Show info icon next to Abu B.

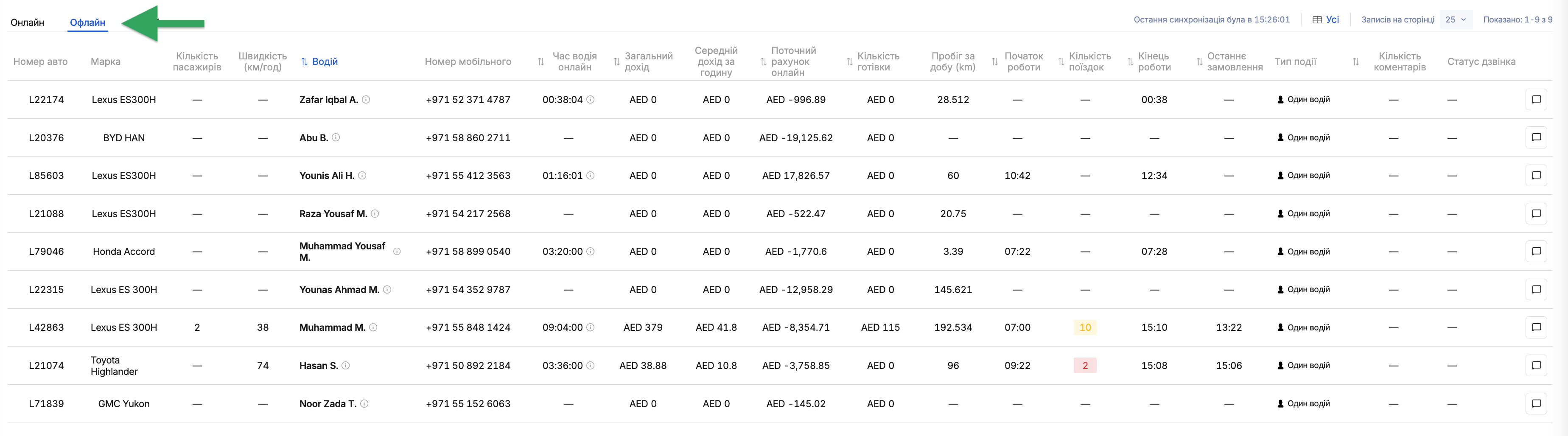pyautogui.click(x=336, y=137)
